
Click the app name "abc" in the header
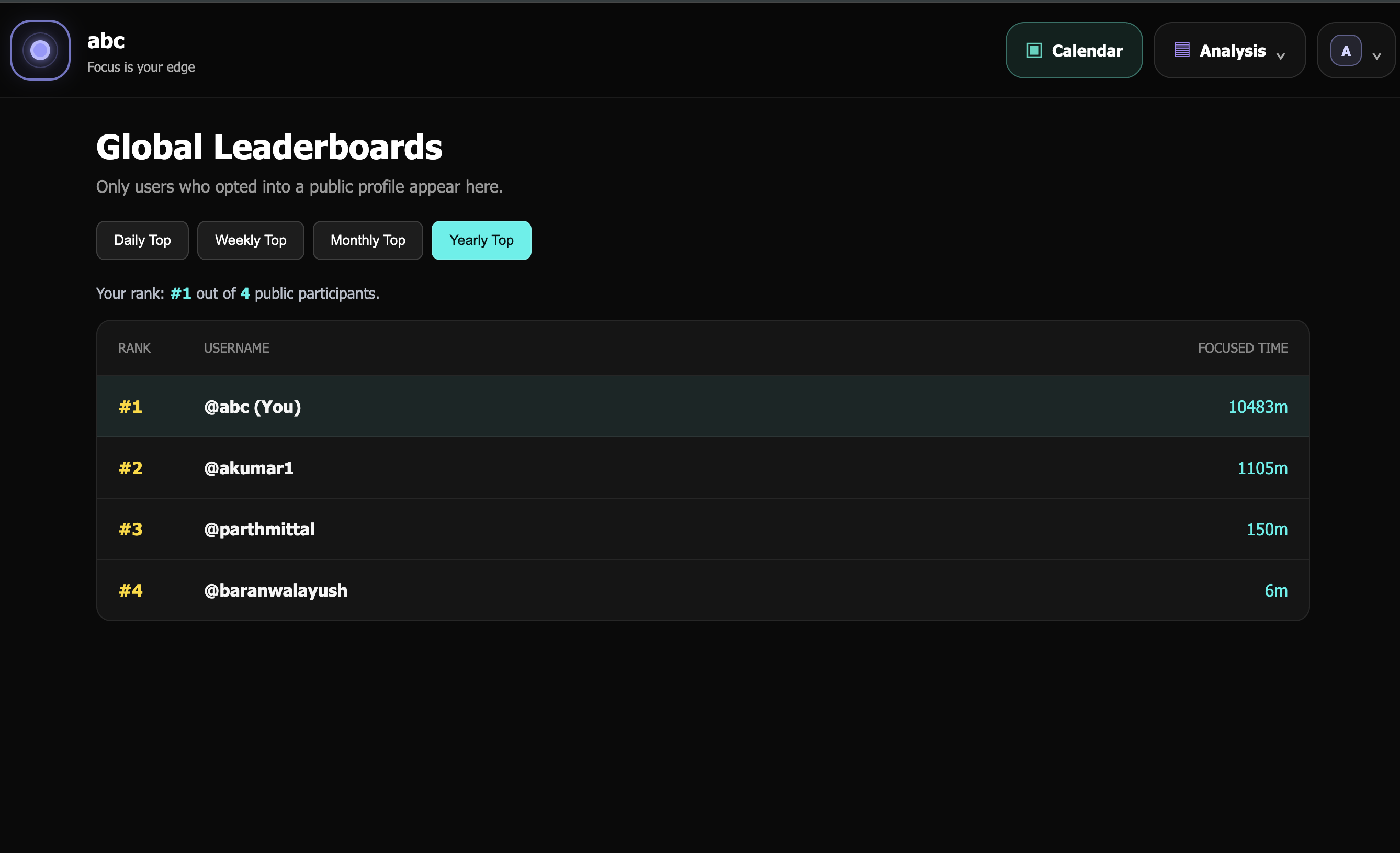coord(106,41)
